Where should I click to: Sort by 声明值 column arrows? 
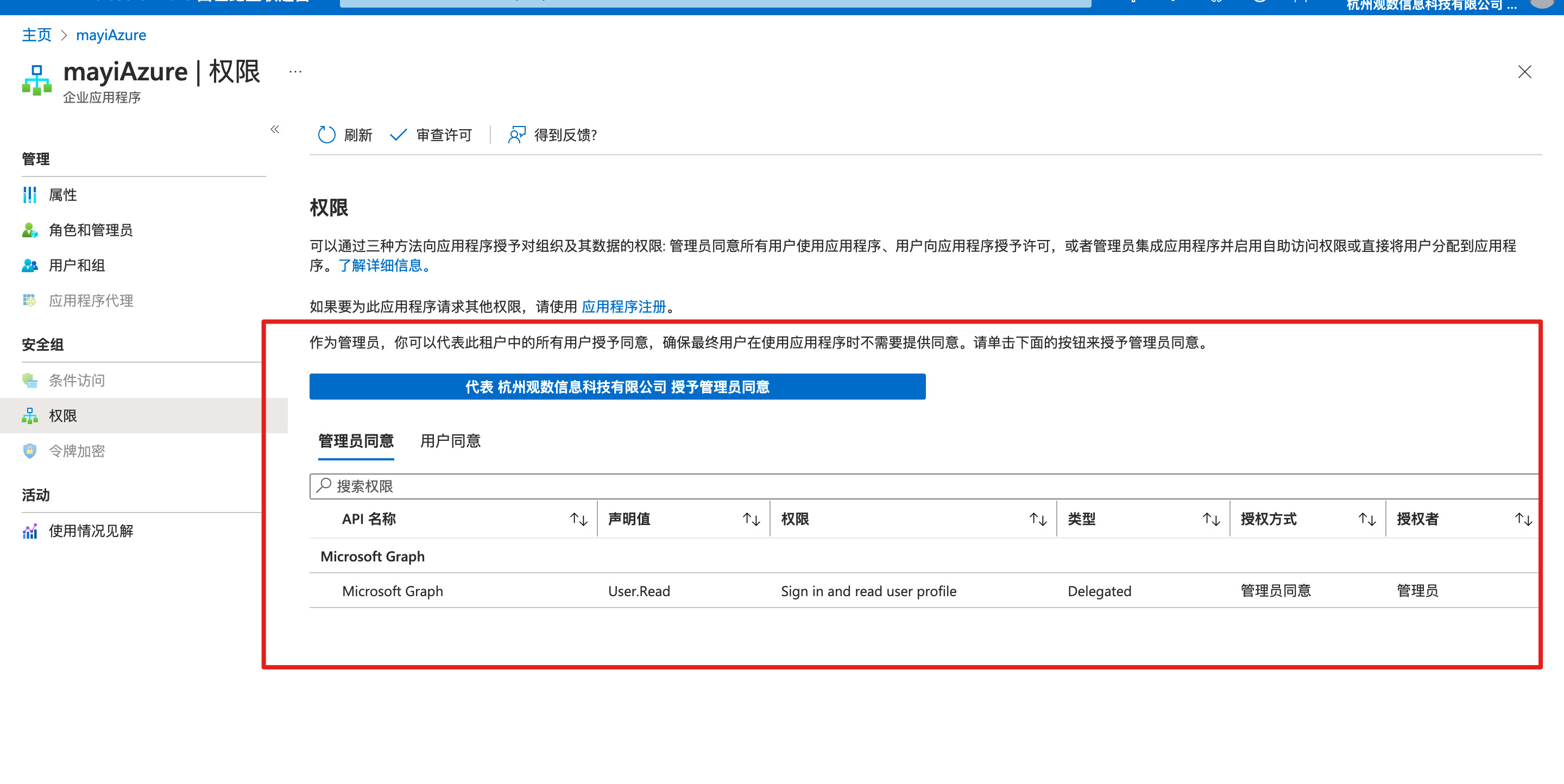(x=751, y=520)
